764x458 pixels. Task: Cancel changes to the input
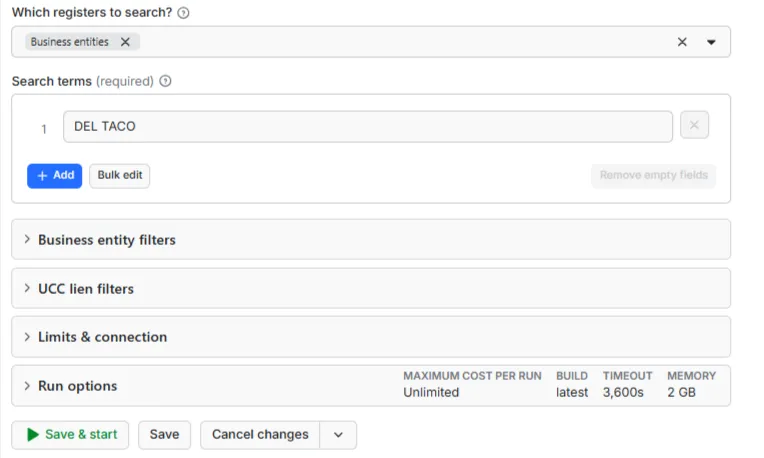[260, 435]
